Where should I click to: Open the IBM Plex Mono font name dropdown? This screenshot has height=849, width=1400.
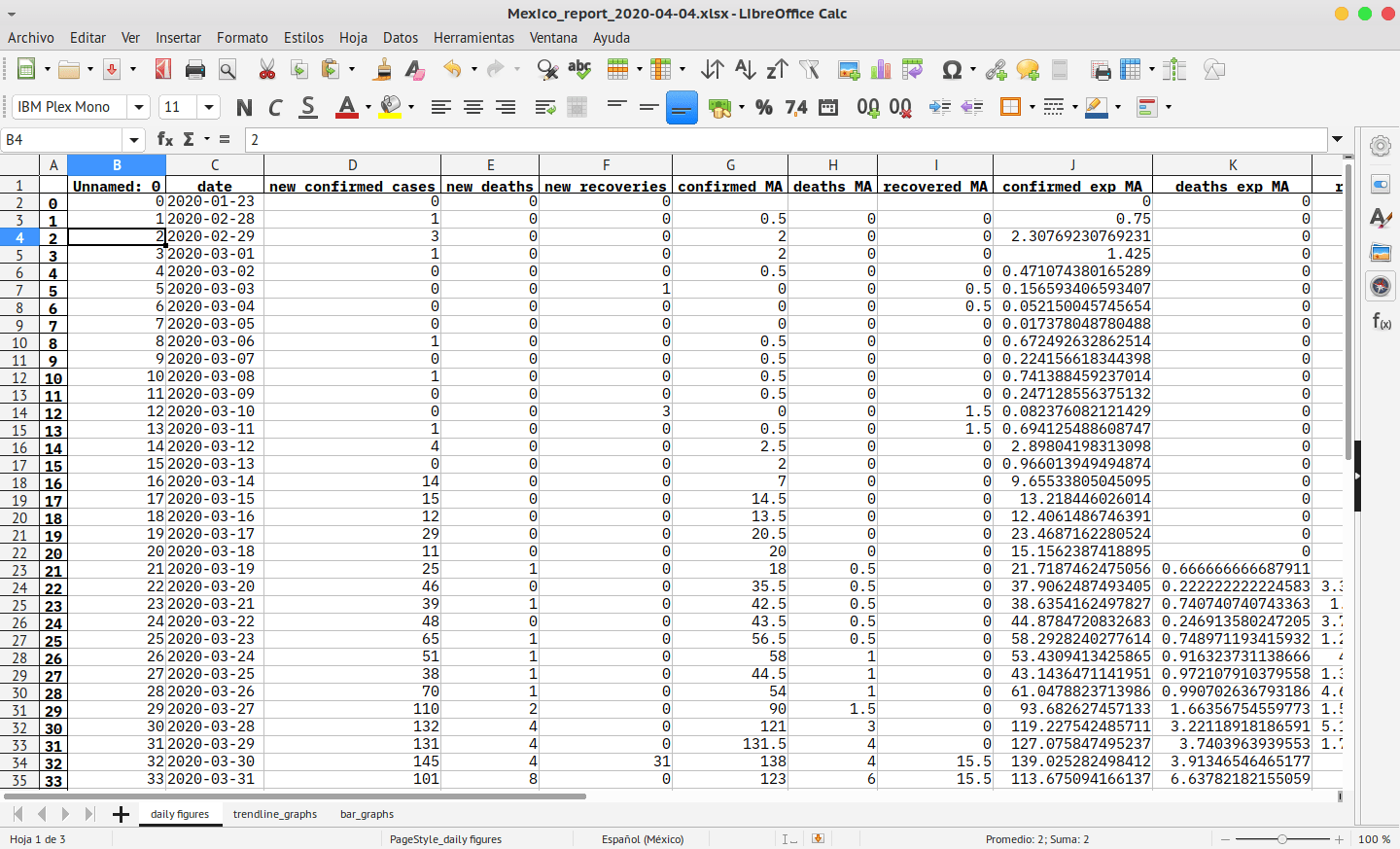tap(139, 107)
